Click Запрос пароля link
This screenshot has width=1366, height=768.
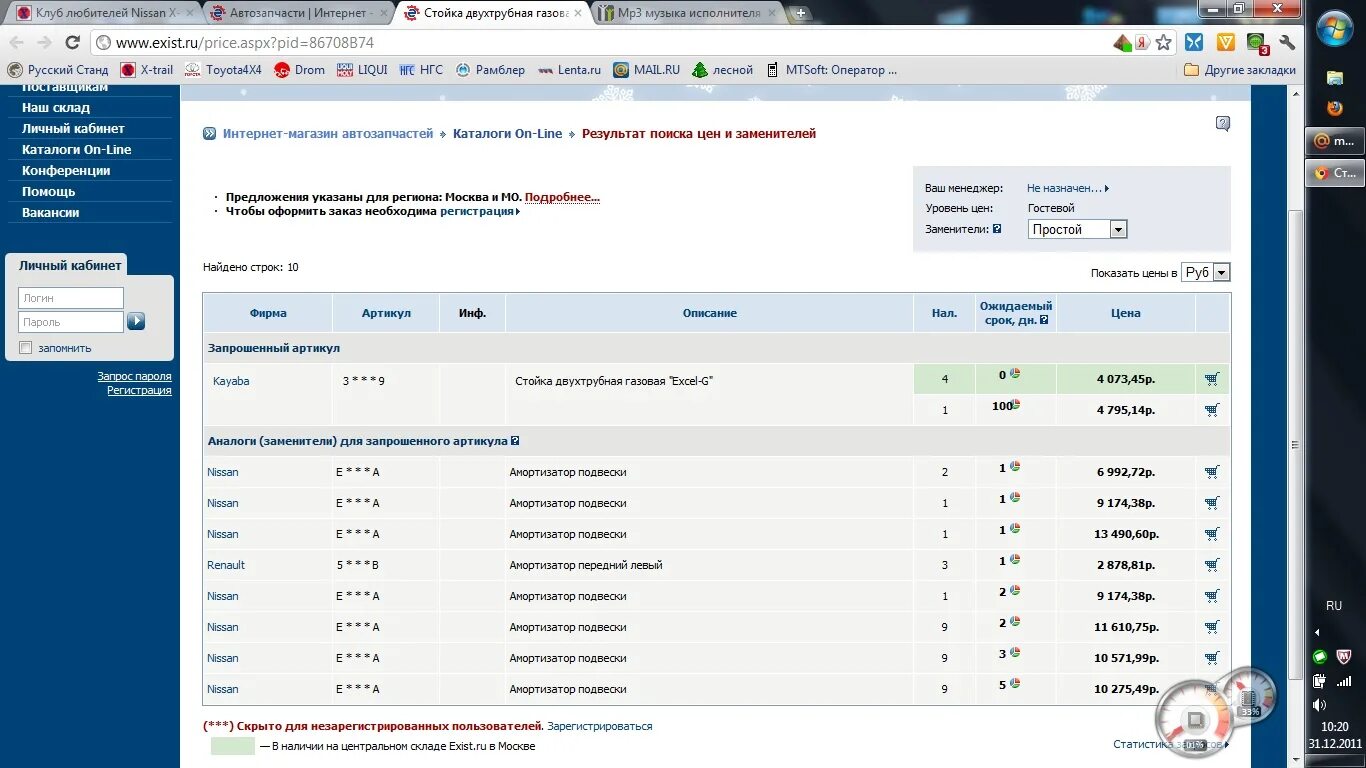(134, 376)
